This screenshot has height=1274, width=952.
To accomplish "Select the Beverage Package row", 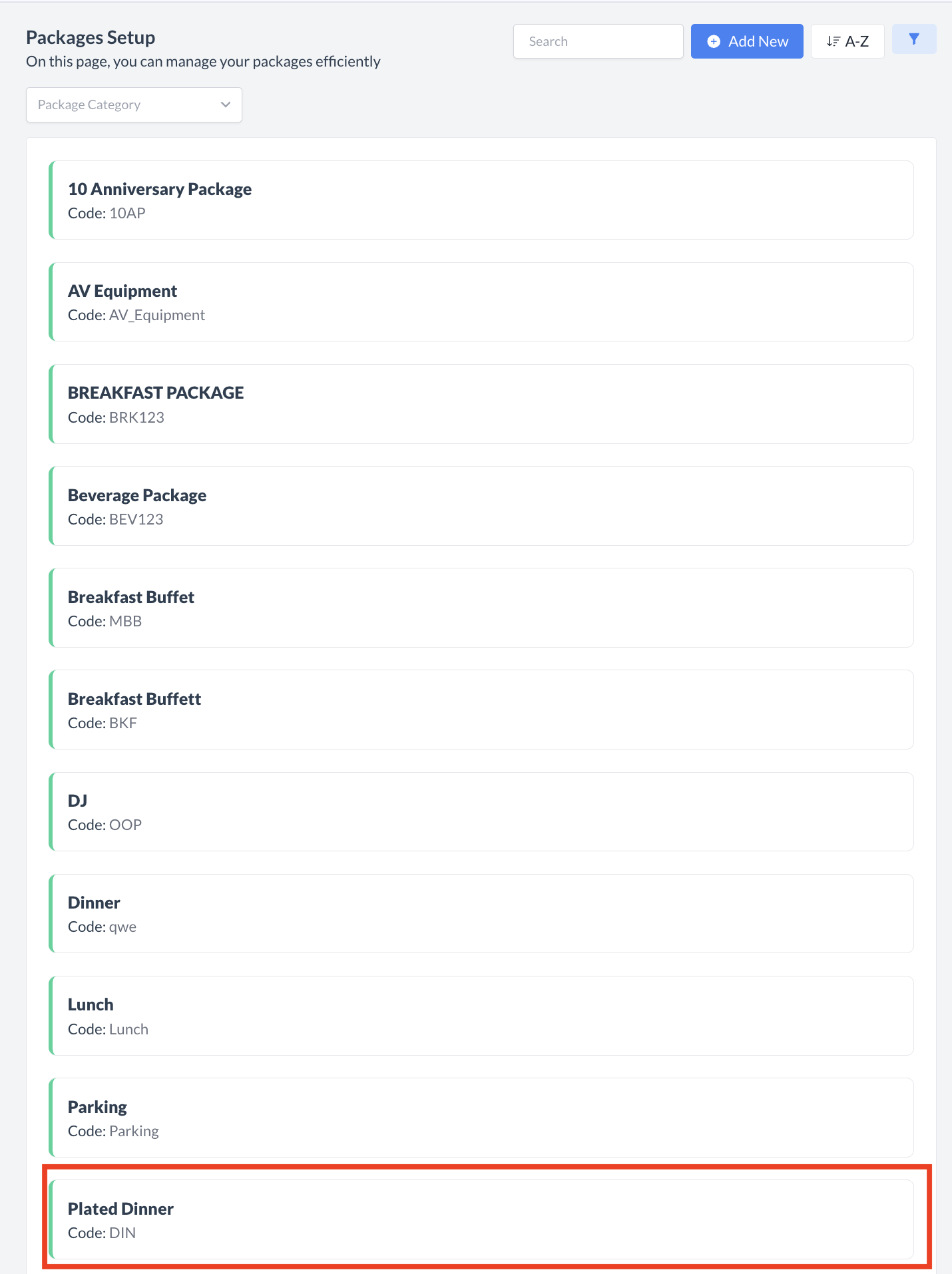I will [481, 506].
